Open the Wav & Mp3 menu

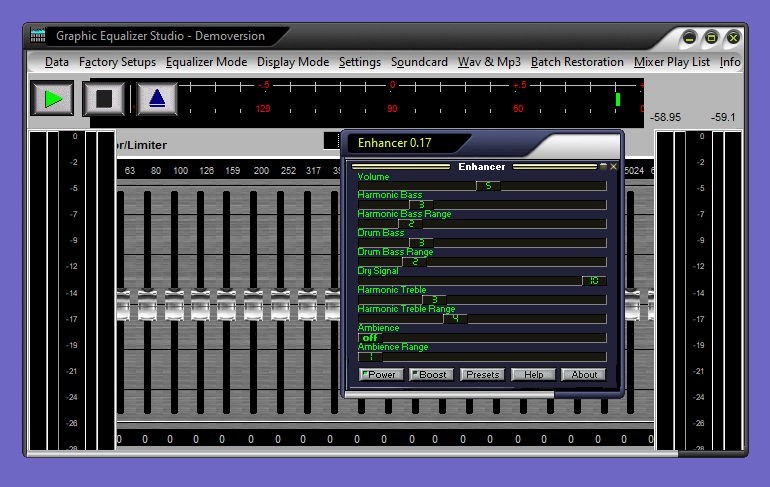point(489,62)
